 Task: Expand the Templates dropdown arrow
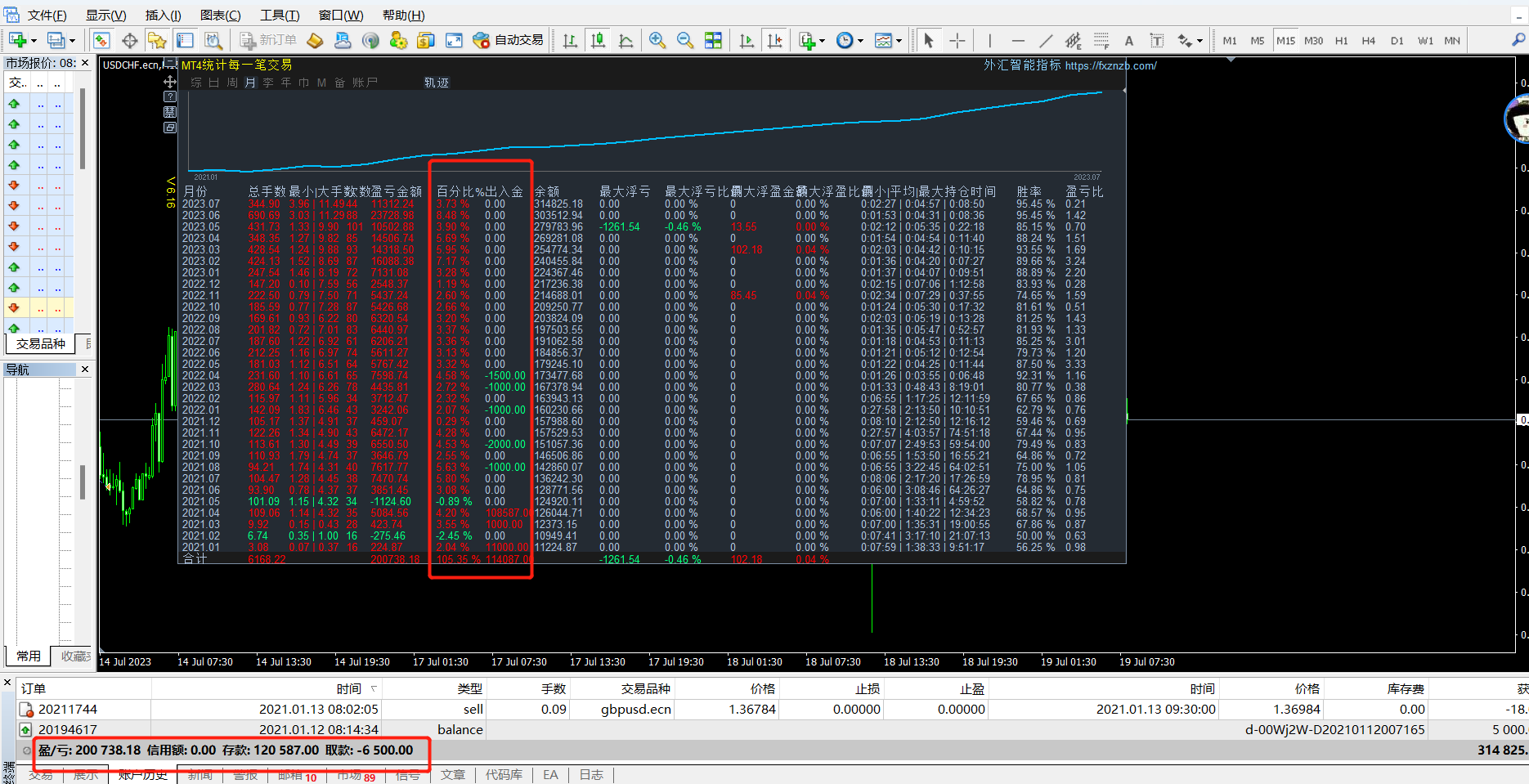[899, 41]
